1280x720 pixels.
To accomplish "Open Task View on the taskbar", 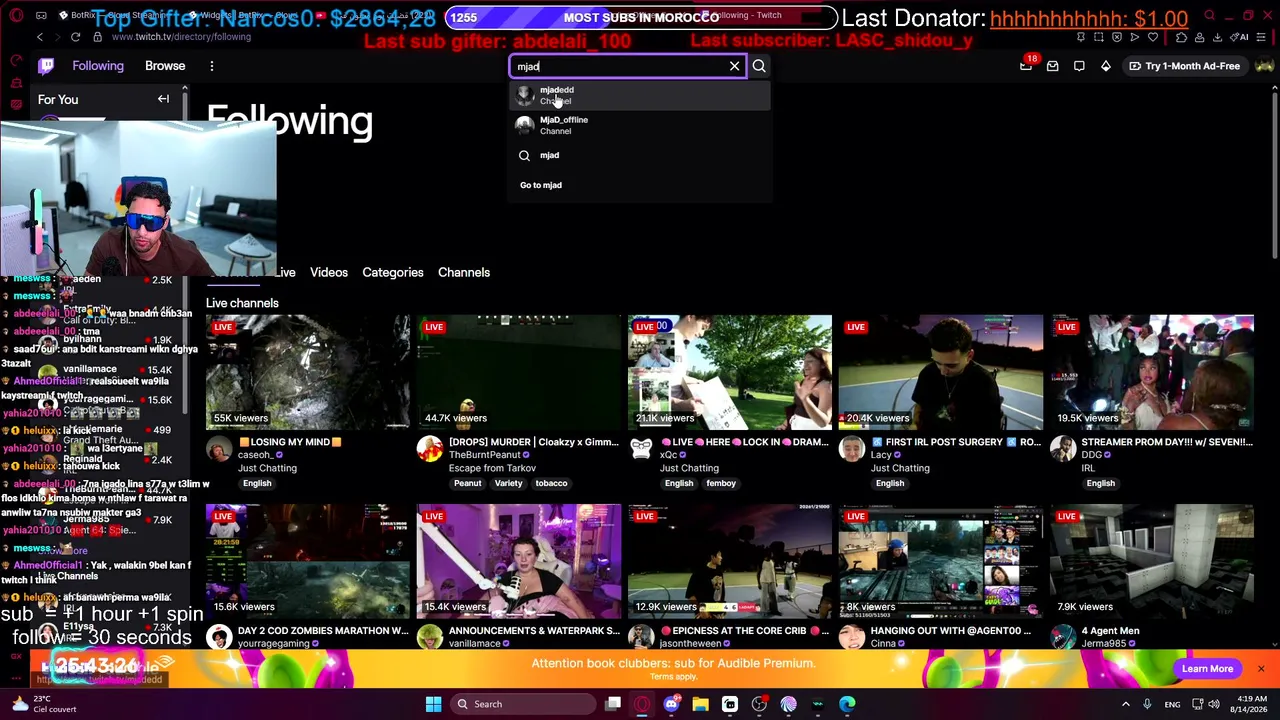I will click(613, 704).
